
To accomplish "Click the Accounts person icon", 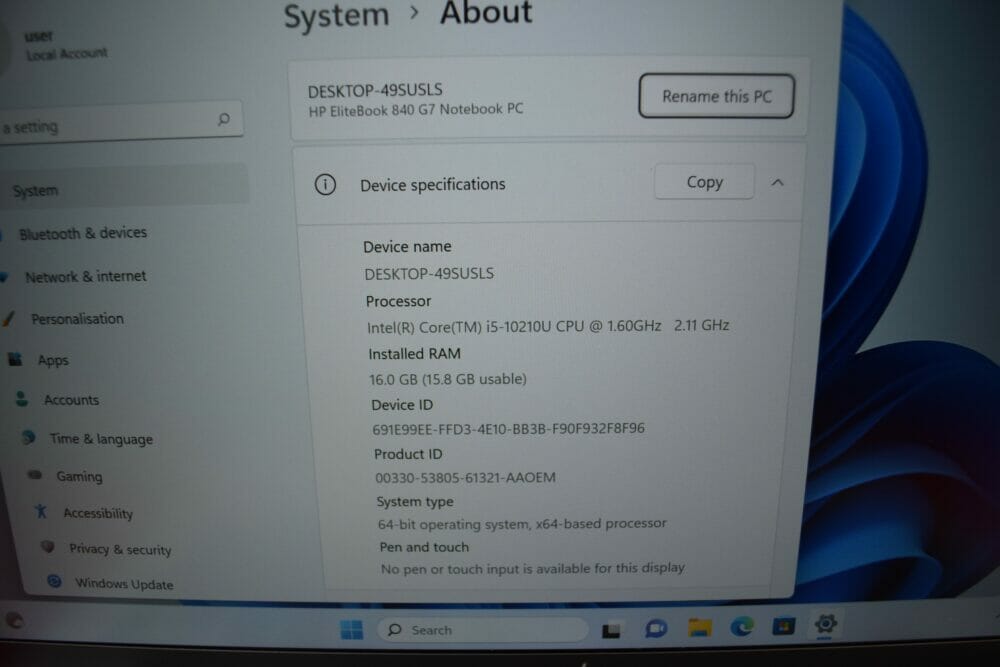I will (22, 399).
